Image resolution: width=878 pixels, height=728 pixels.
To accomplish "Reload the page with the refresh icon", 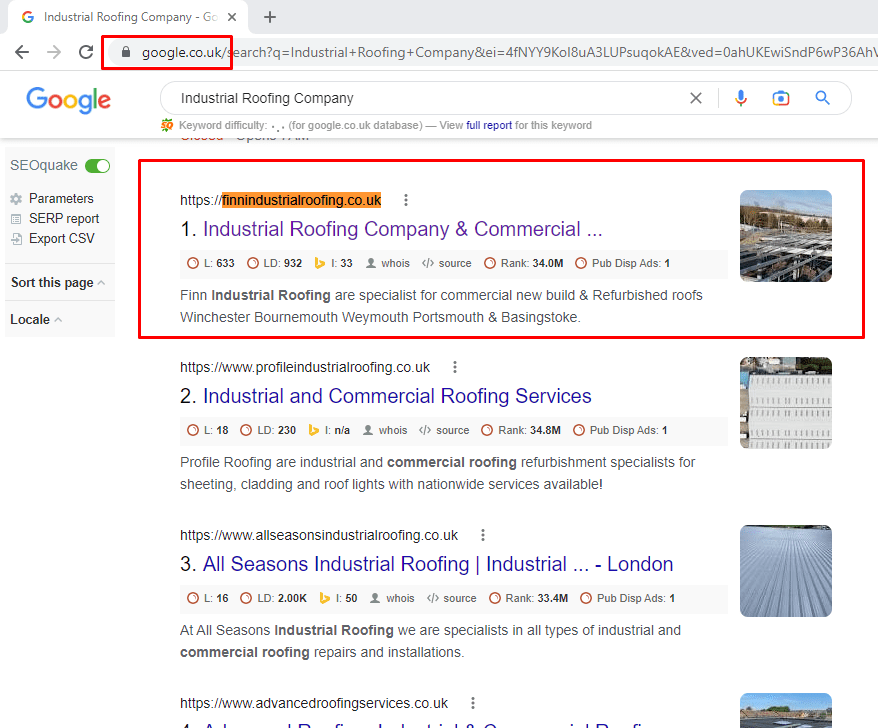I will pos(86,52).
